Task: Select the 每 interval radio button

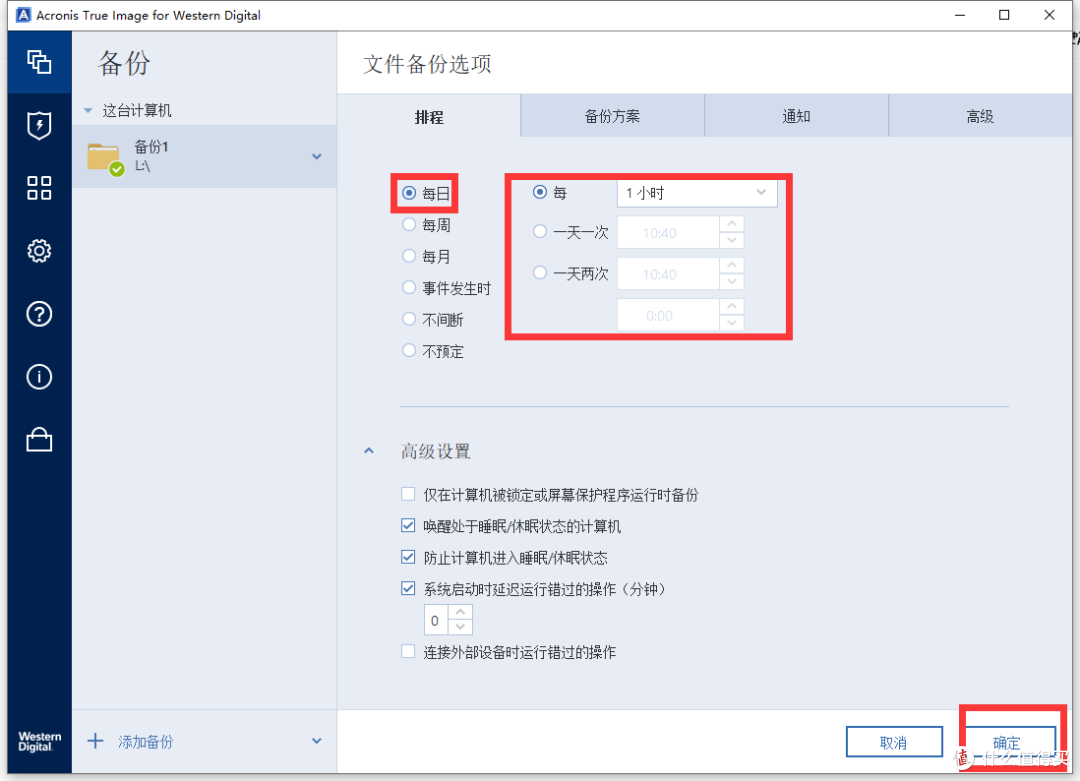Action: pyautogui.click(x=540, y=192)
